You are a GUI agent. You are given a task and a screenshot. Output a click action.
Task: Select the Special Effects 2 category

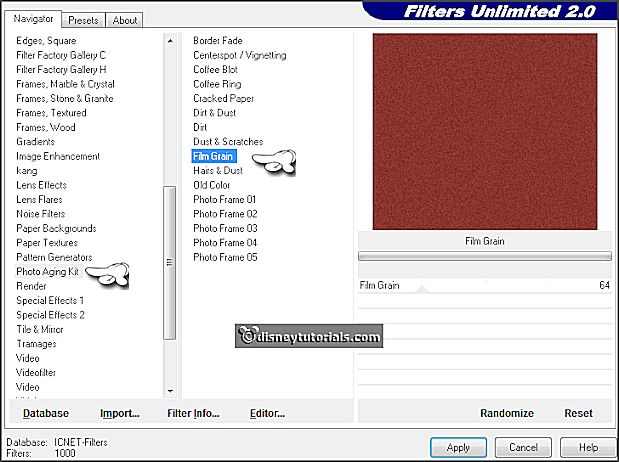(x=51, y=315)
